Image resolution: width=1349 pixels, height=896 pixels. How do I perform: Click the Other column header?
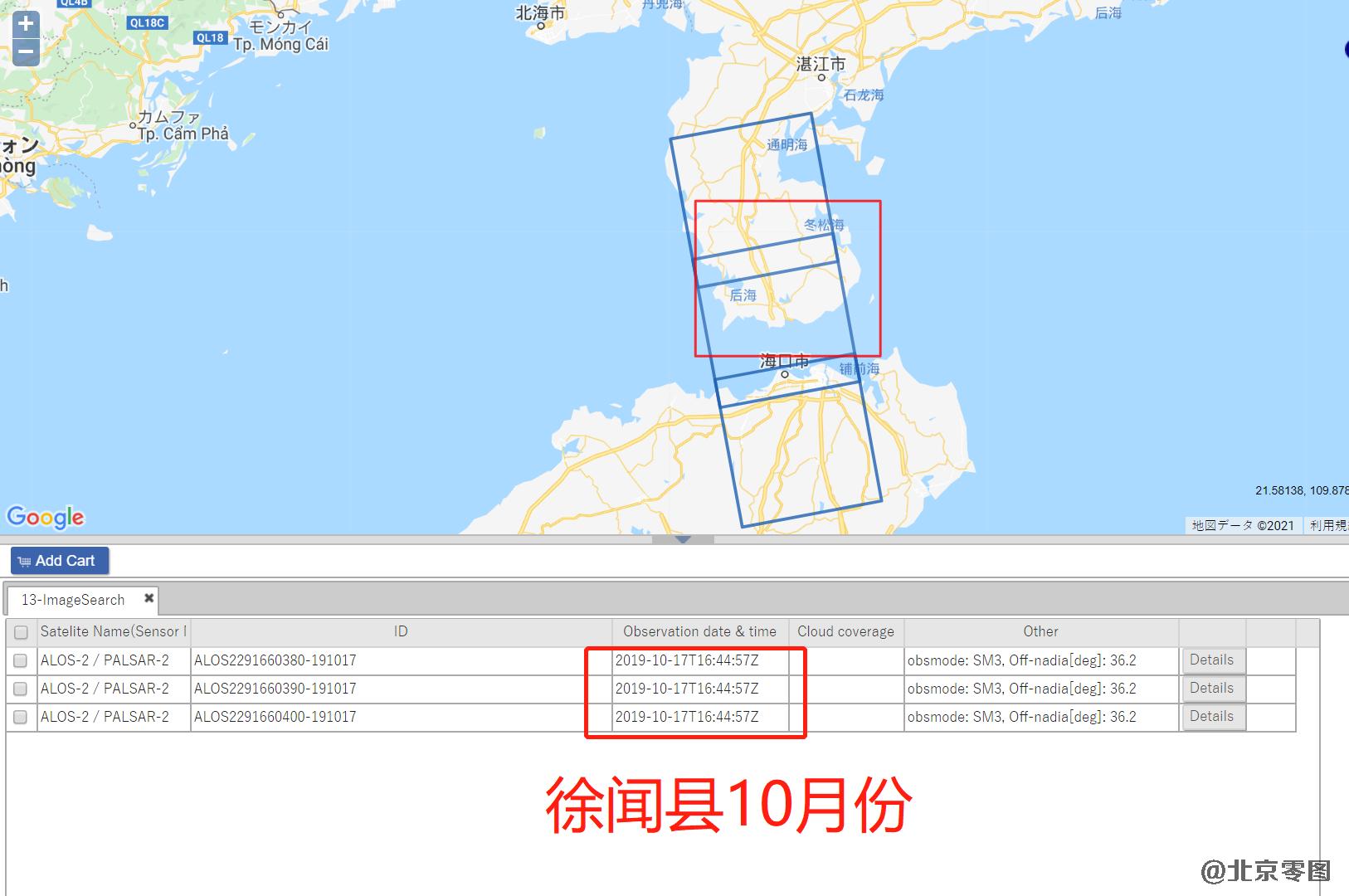pyautogui.click(x=1041, y=631)
